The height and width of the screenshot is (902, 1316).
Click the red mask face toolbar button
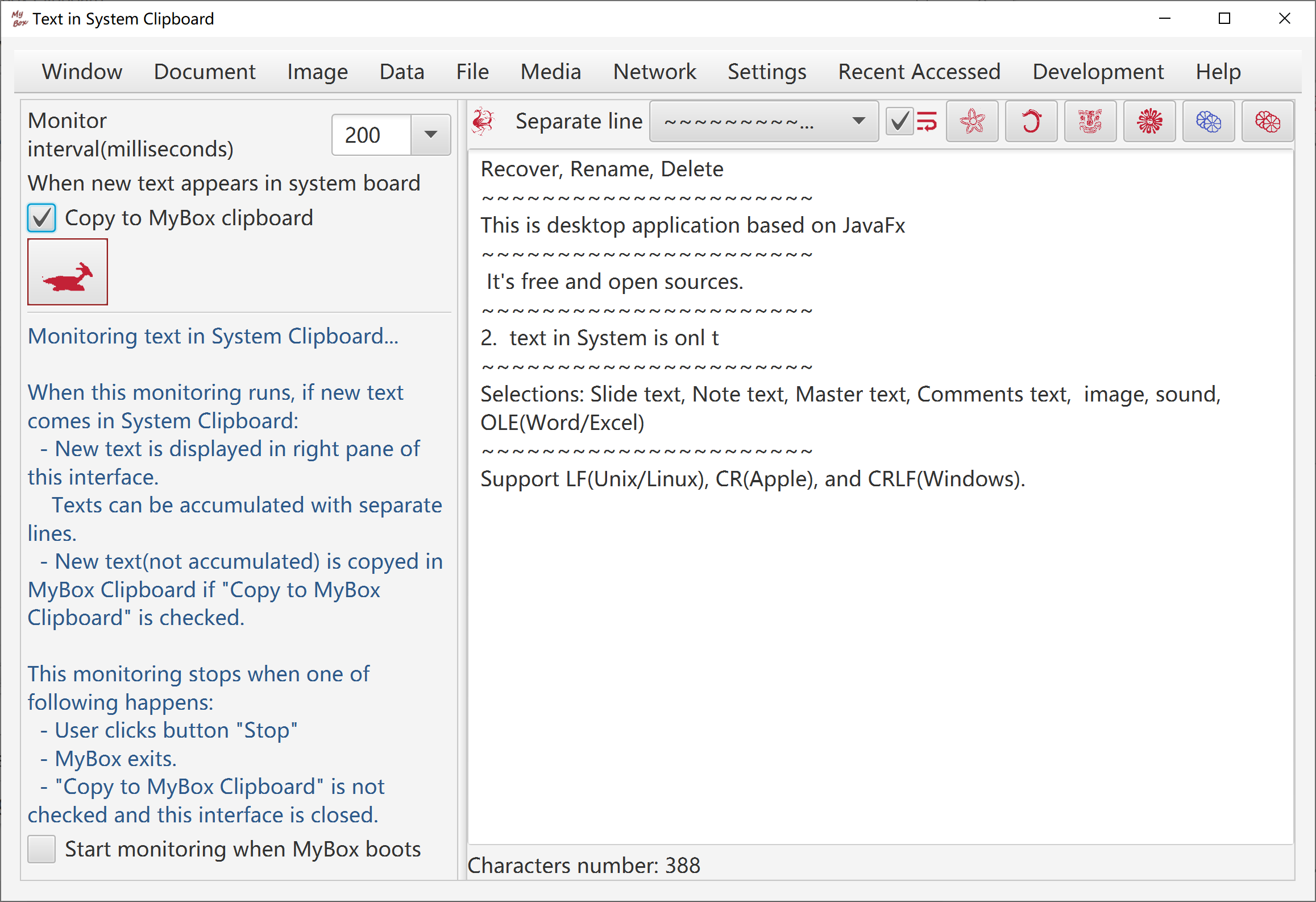pos(1090,121)
